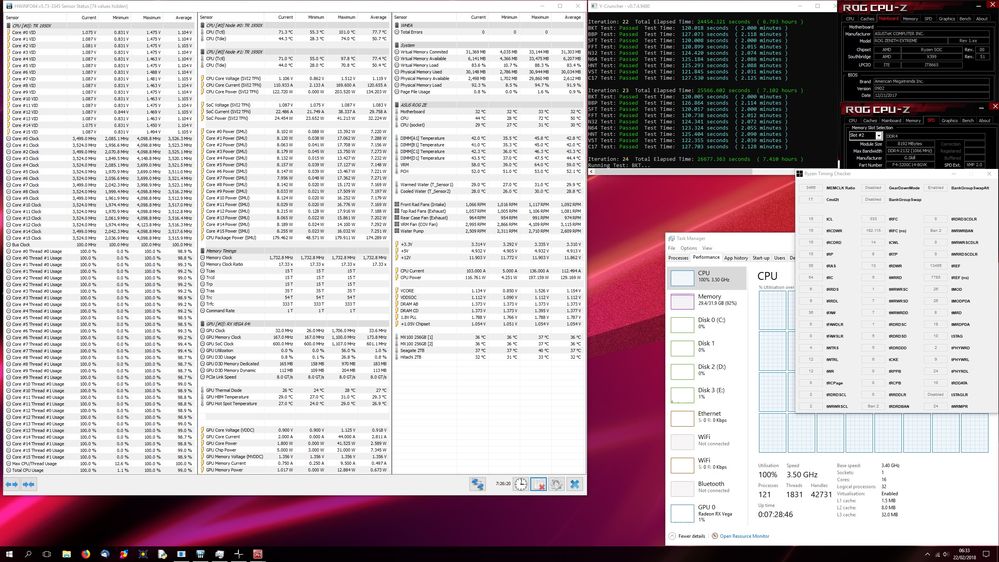Viewport: 999px width, 562px height.
Task: Open Task View on the taskbar
Action: (47, 554)
